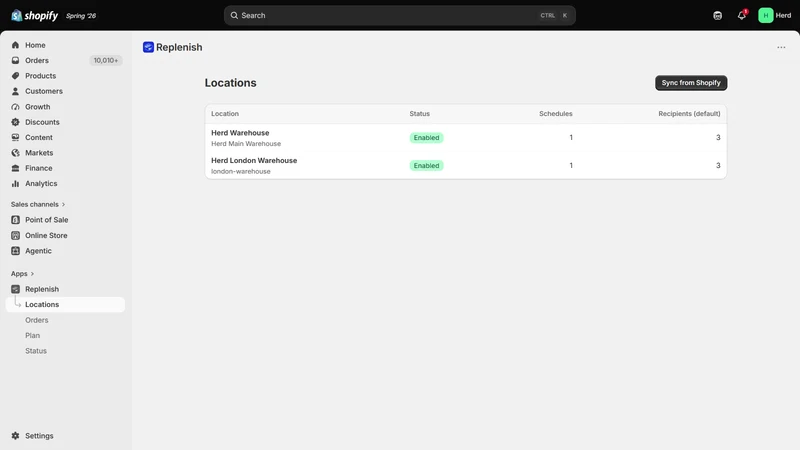Click the Settings gear icon

click(15, 436)
